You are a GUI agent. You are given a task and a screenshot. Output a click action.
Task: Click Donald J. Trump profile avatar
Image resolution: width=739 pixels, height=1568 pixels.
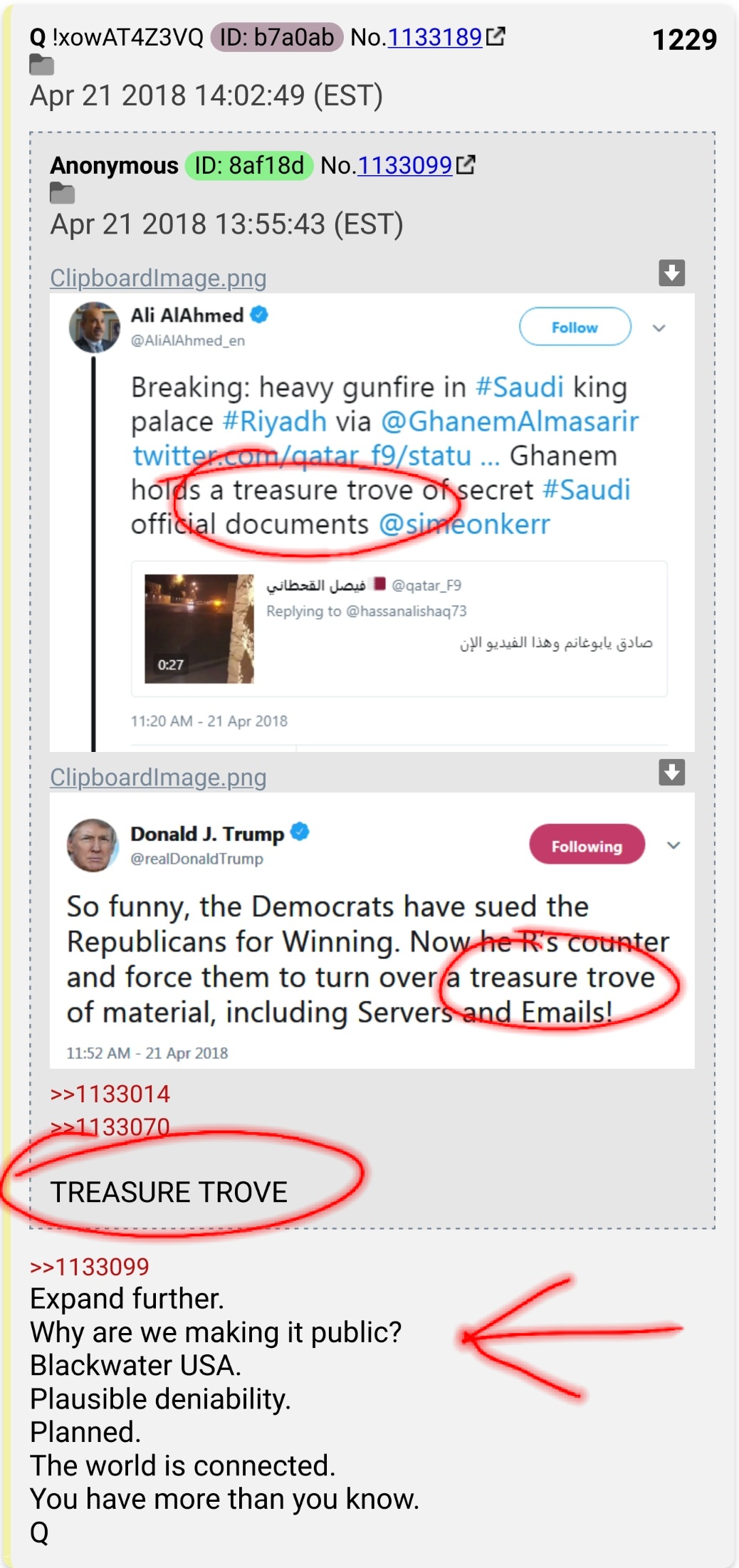pos(93,845)
